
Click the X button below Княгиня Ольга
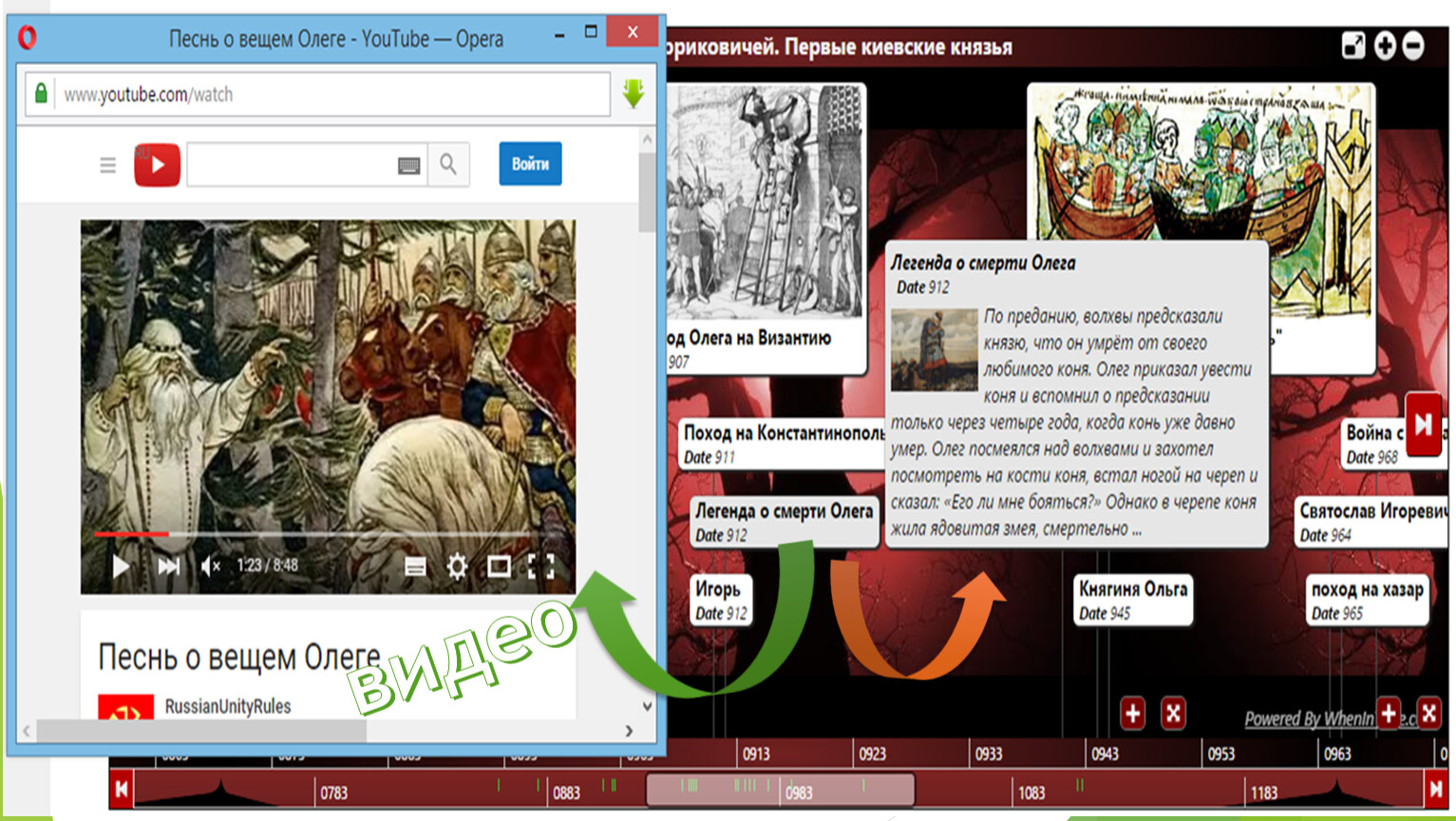click(x=1174, y=713)
